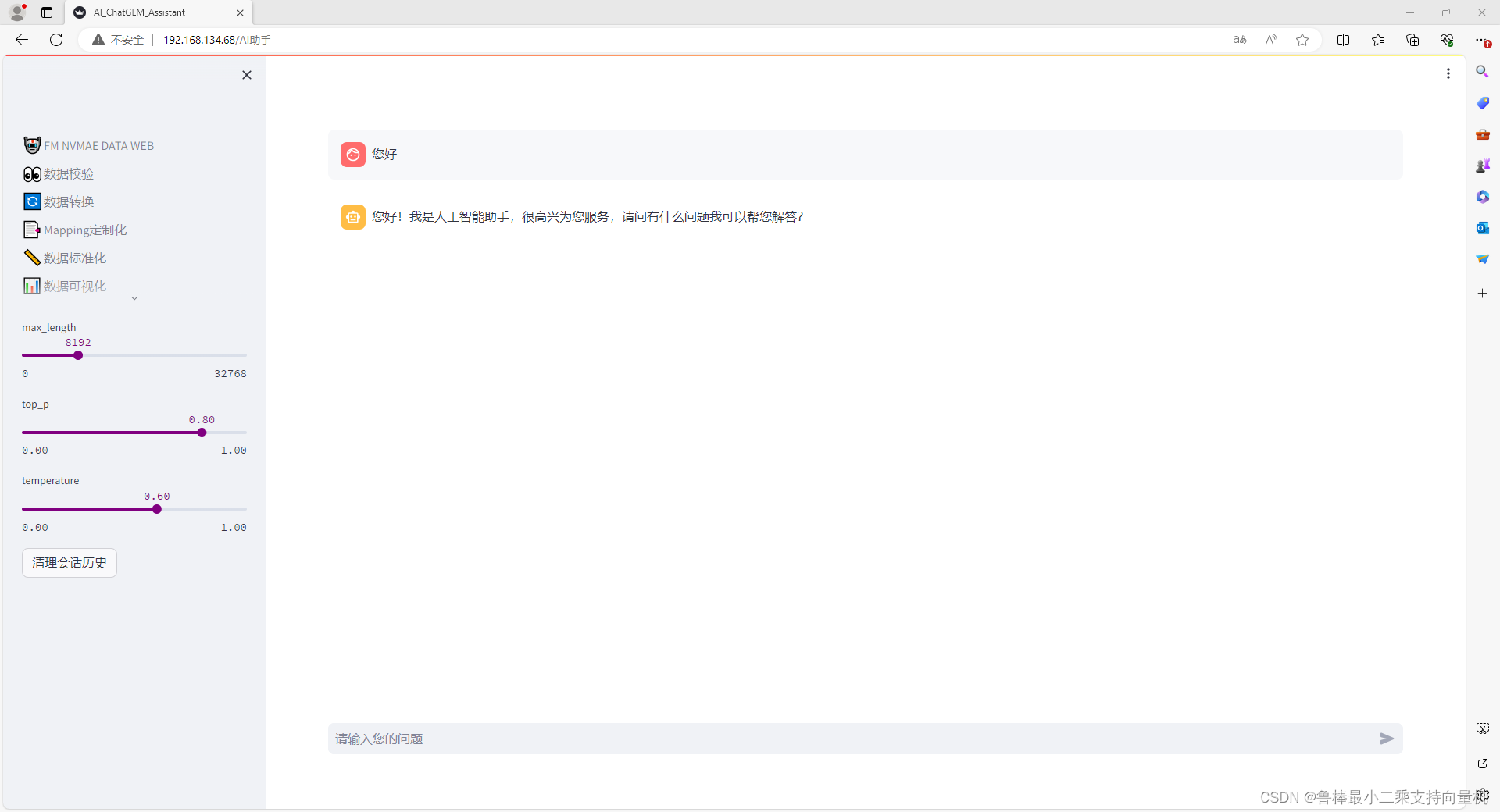Viewport: 1500px width, 812px height.
Task: Open the Edge sidebar search icon
Action: (x=1482, y=71)
